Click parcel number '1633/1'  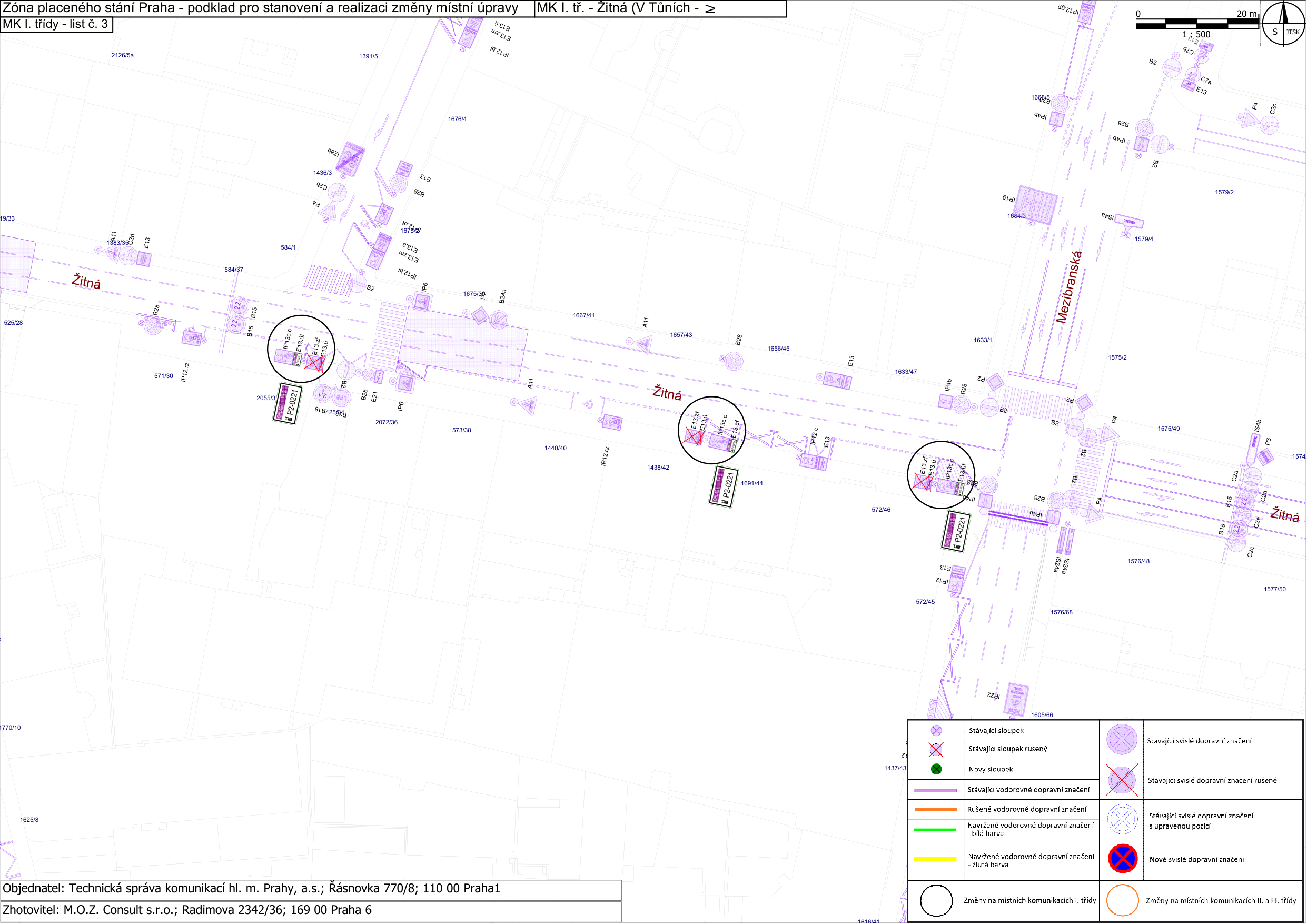coord(983,341)
